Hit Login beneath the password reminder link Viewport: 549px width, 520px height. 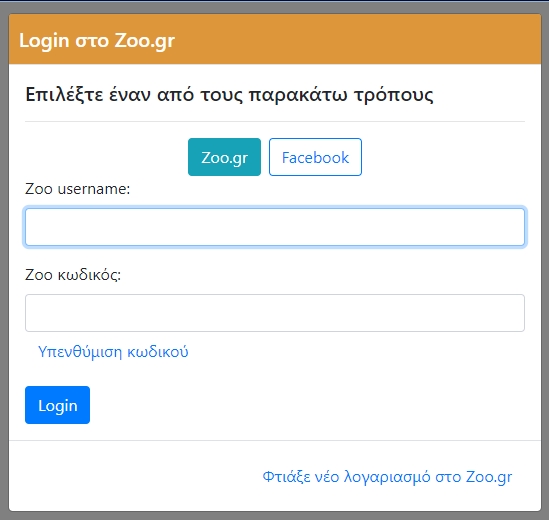coord(57,405)
